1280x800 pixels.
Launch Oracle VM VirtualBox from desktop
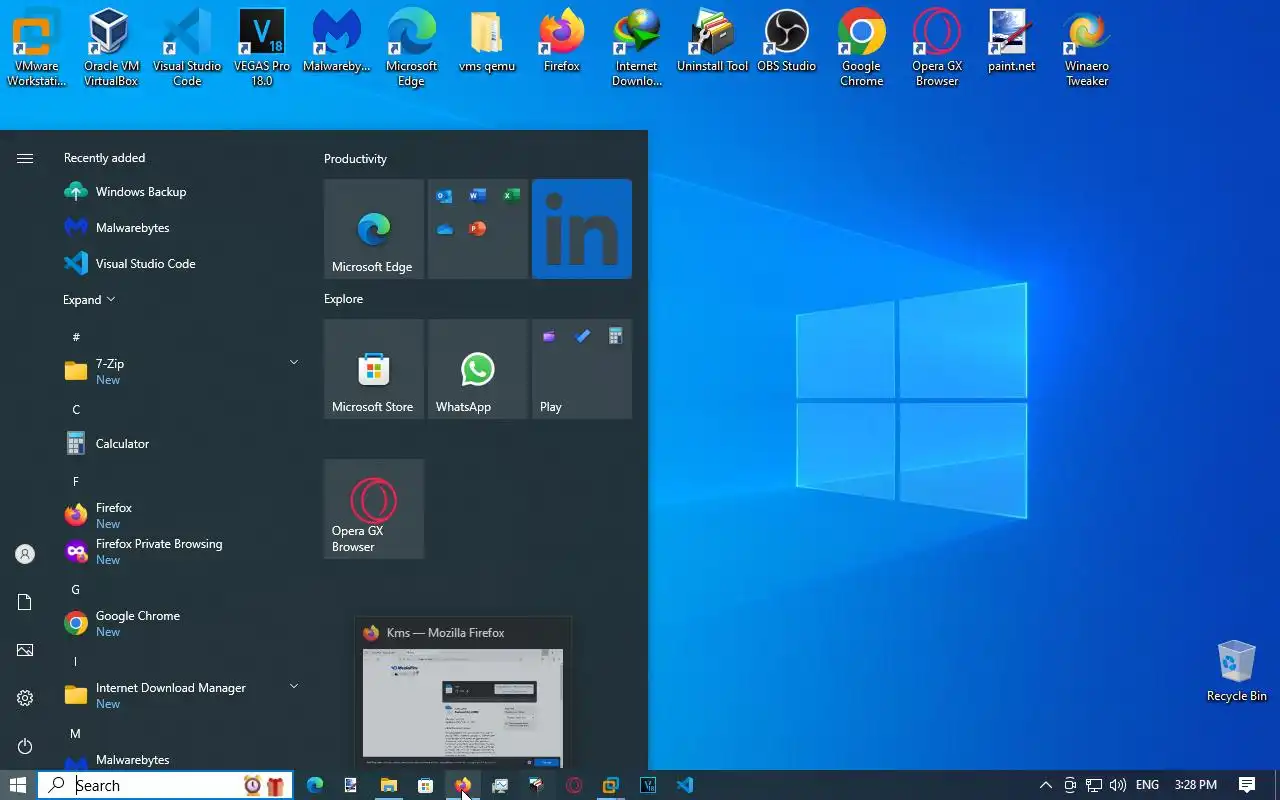111,47
